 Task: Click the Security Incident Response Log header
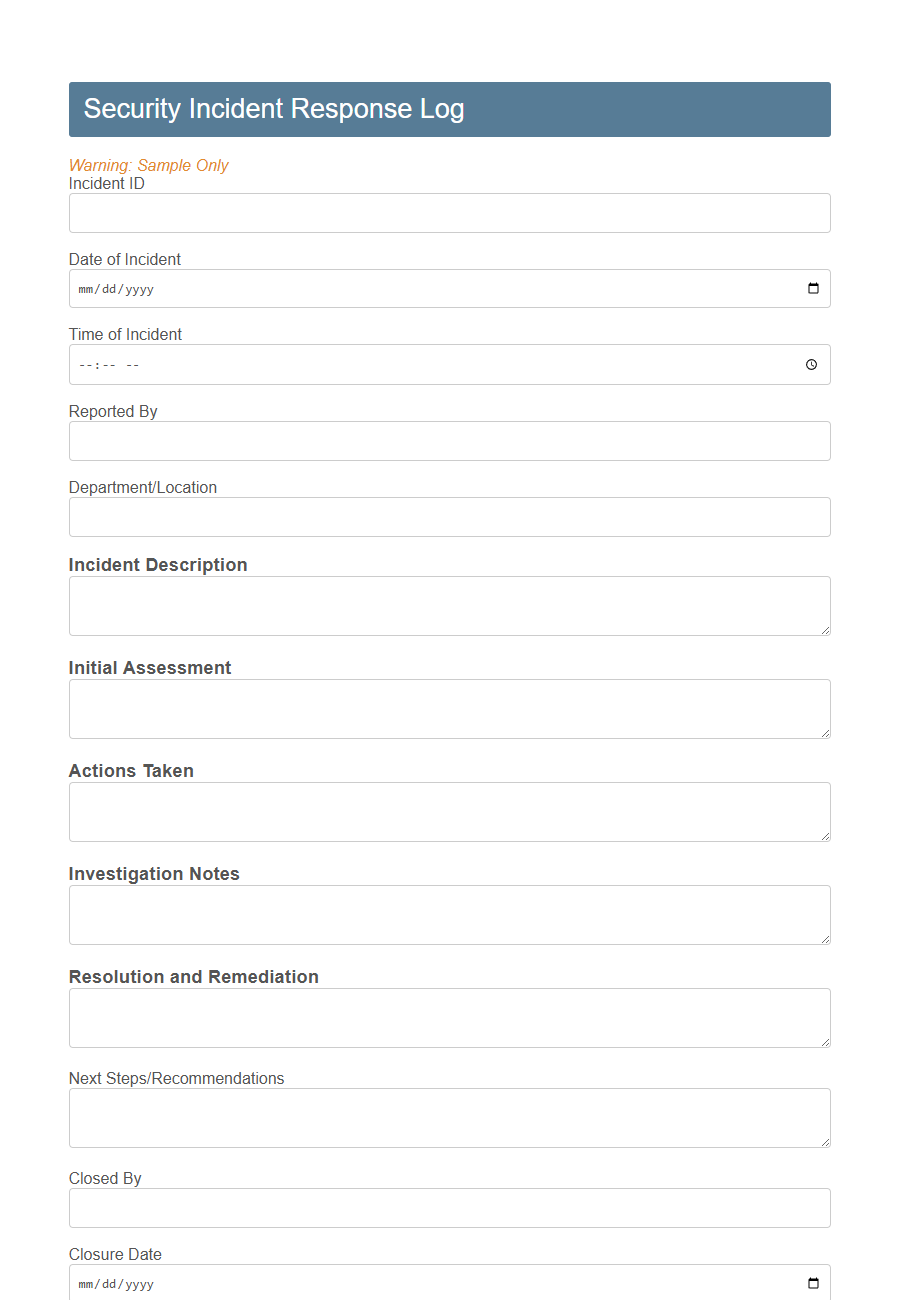pyautogui.click(x=272, y=109)
